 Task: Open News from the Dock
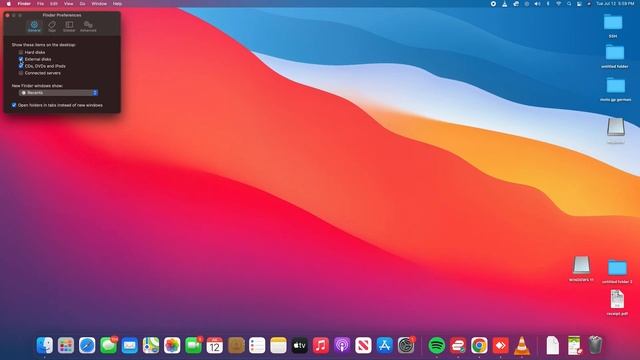pos(363,345)
